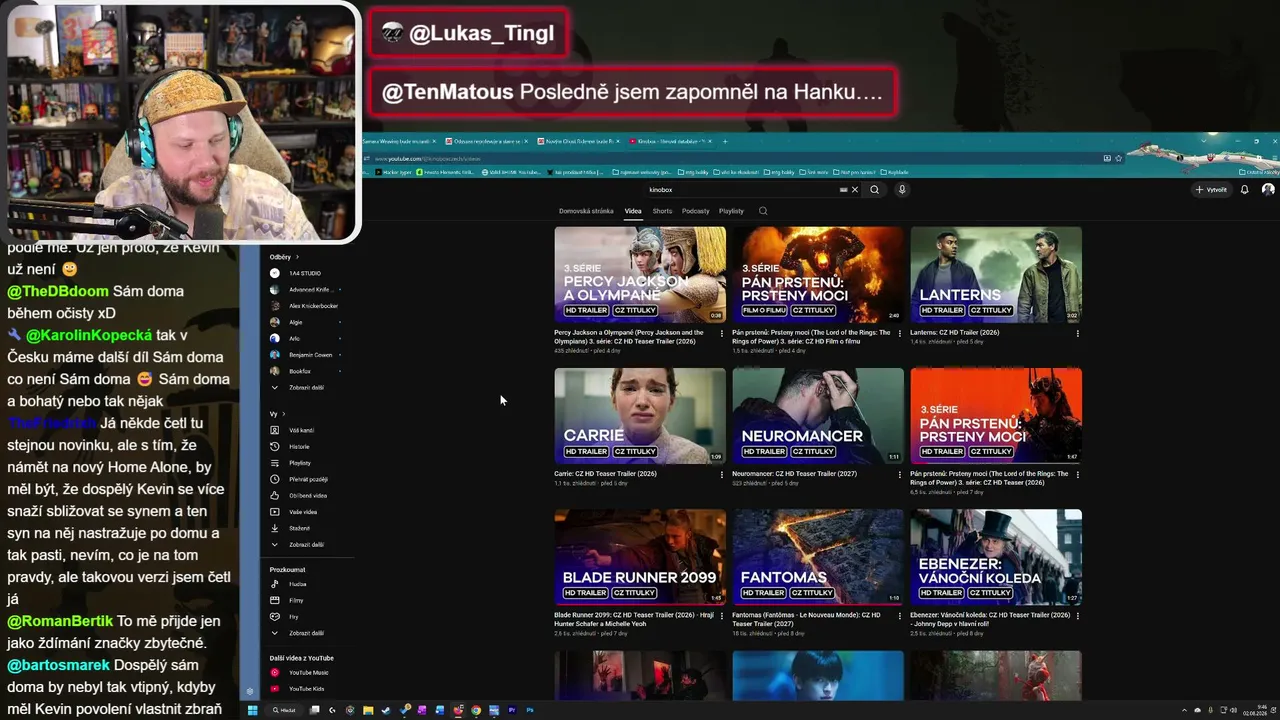Play the Lanterns trailer thumbnail
This screenshot has height=720, width=1280.
996,274
